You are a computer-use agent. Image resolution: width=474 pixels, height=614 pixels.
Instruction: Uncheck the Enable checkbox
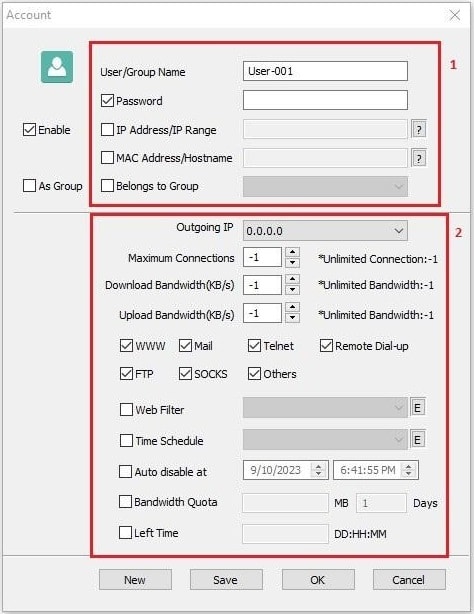click(29, 130)
